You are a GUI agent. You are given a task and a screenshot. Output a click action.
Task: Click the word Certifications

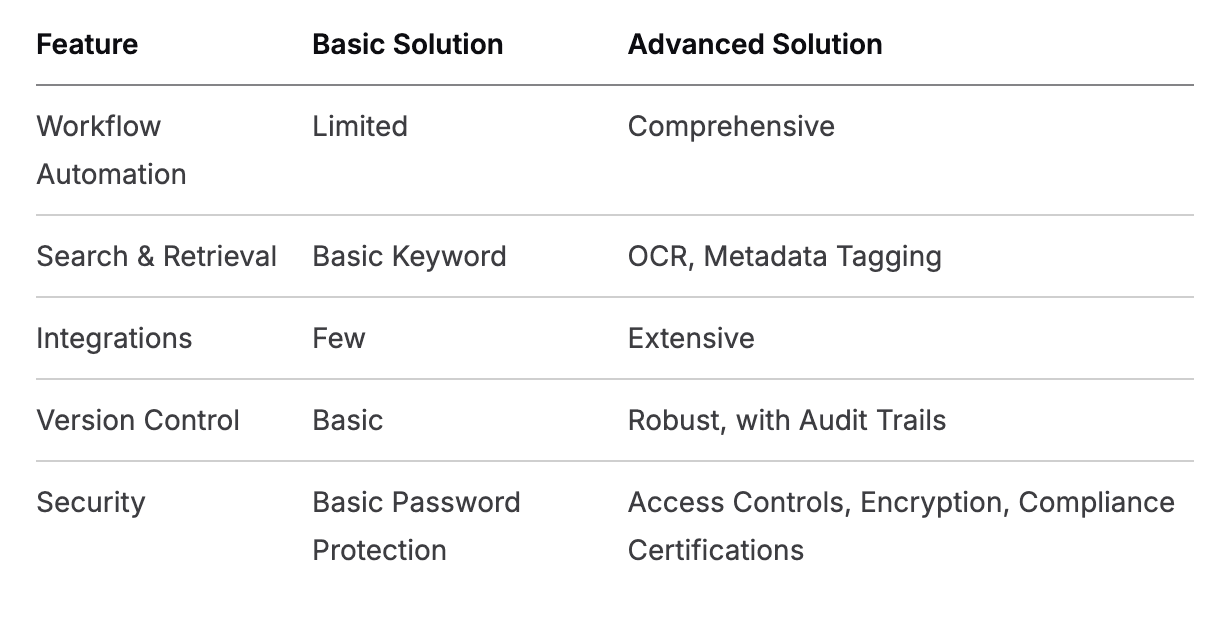click(715, 550)
